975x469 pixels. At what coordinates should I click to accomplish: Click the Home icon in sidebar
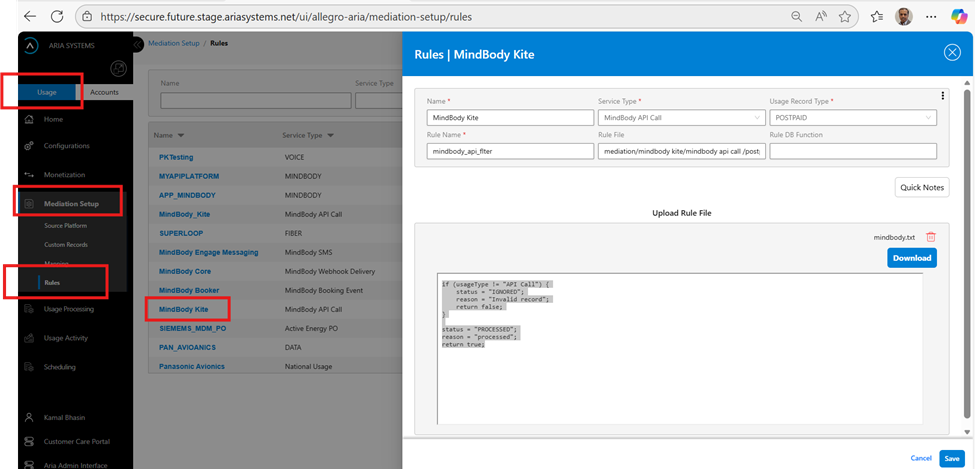coord(28,119)
